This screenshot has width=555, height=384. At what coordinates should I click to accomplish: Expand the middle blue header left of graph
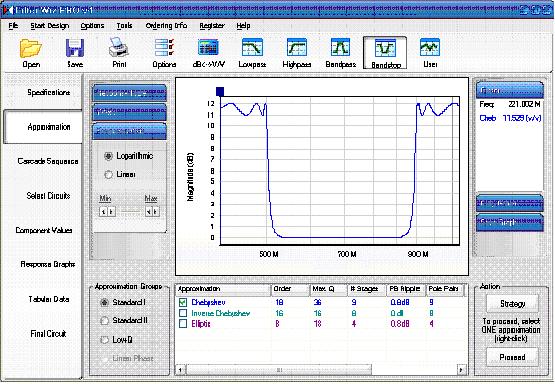(x=129, y=112)
